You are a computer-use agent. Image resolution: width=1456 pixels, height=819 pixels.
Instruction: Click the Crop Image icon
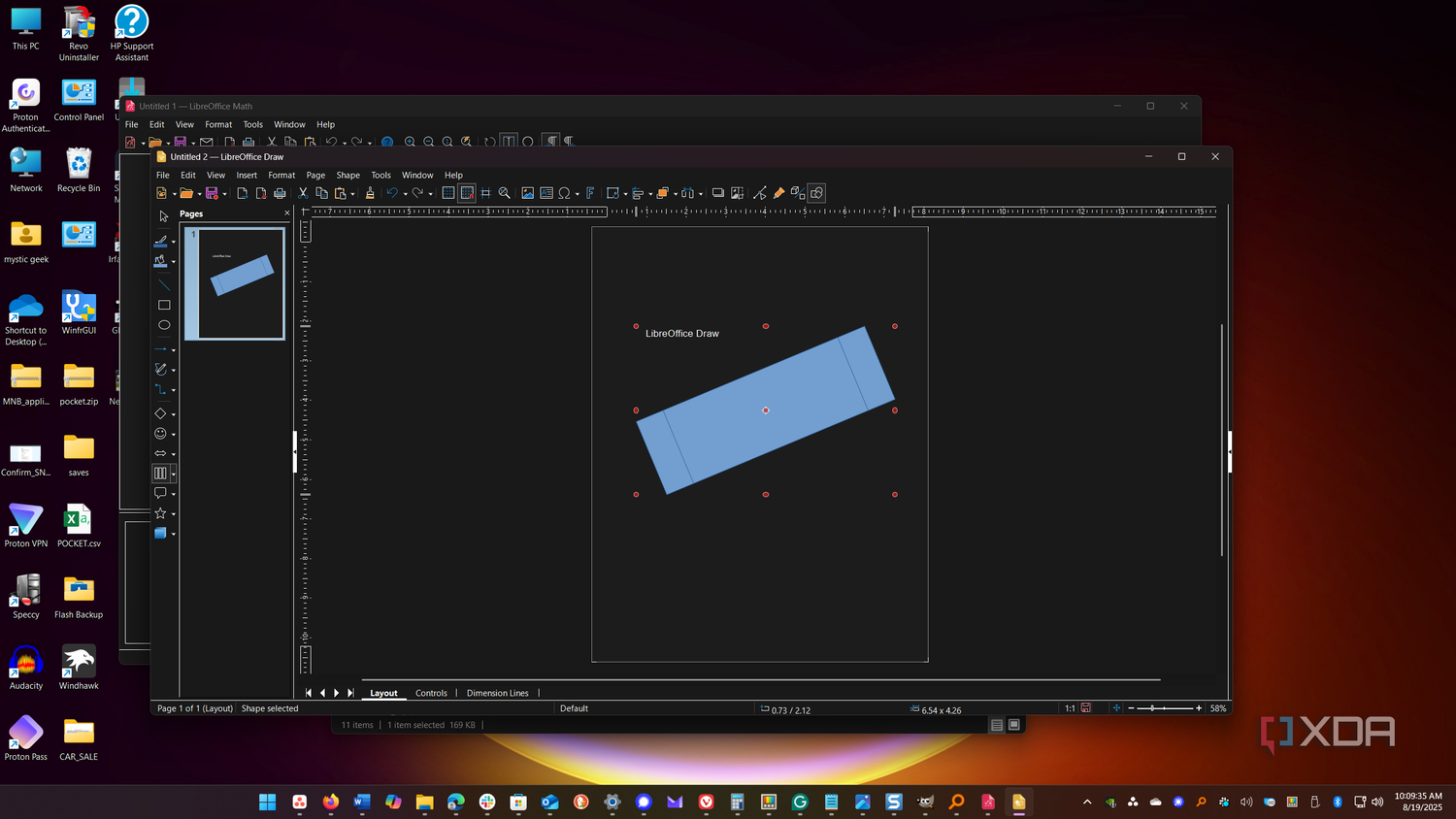(x=738, y=193)
